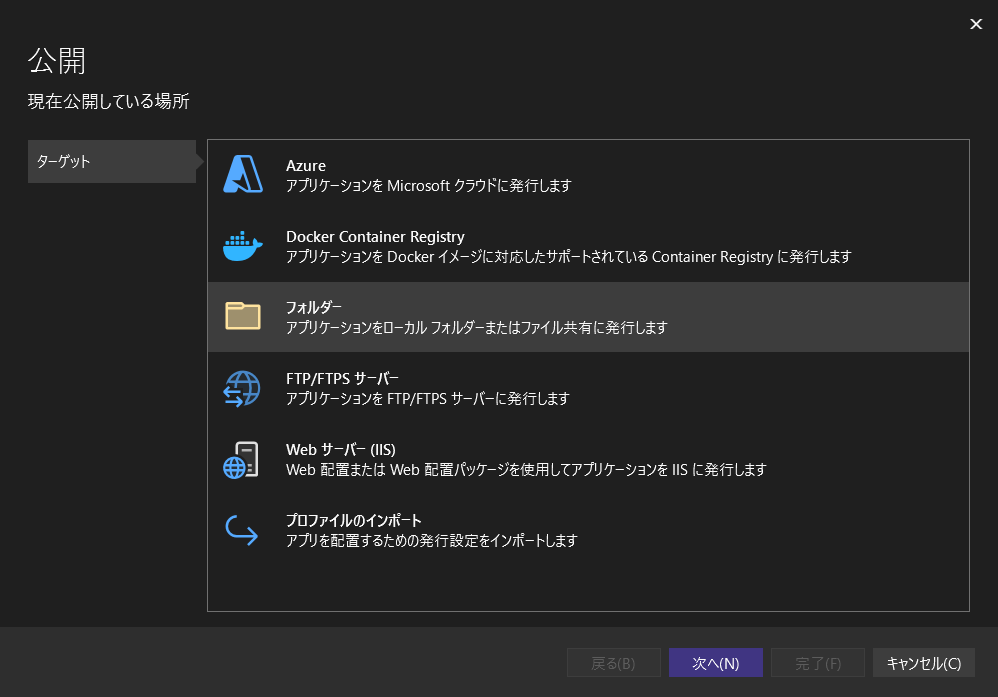
Task: Click the profile import arrow icon
Action: click(x=242, y=530)
